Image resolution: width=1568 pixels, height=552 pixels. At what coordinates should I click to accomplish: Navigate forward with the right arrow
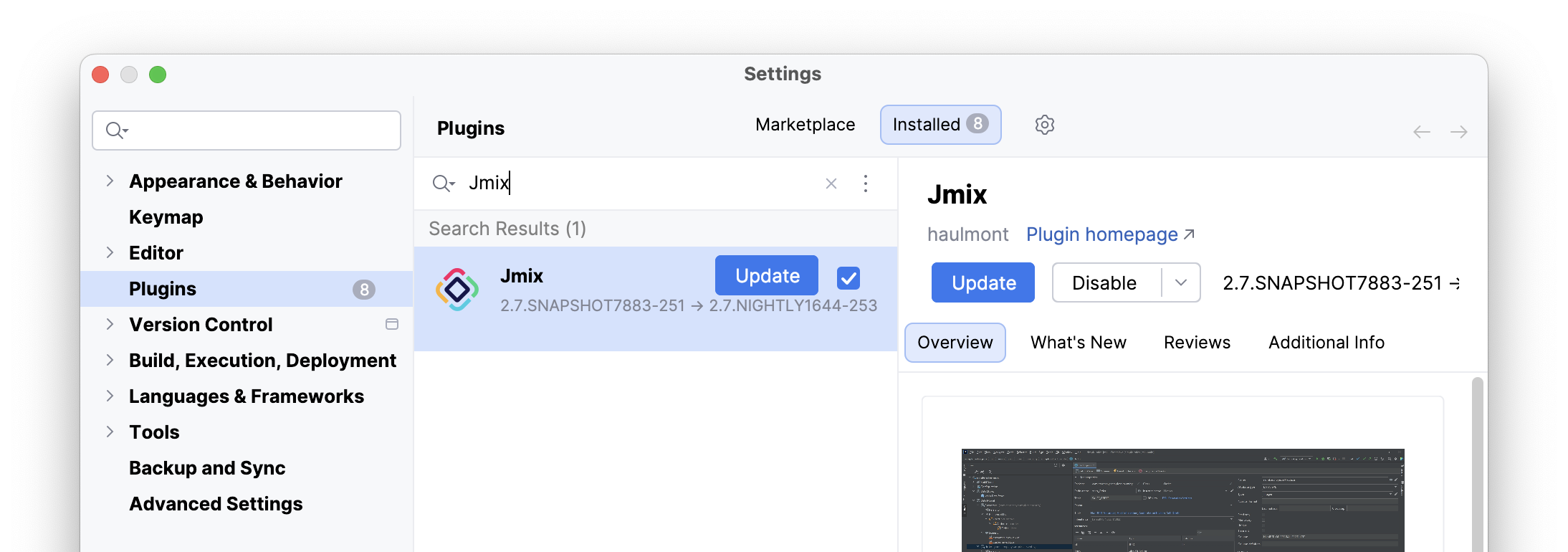[x=1458, y=132]
